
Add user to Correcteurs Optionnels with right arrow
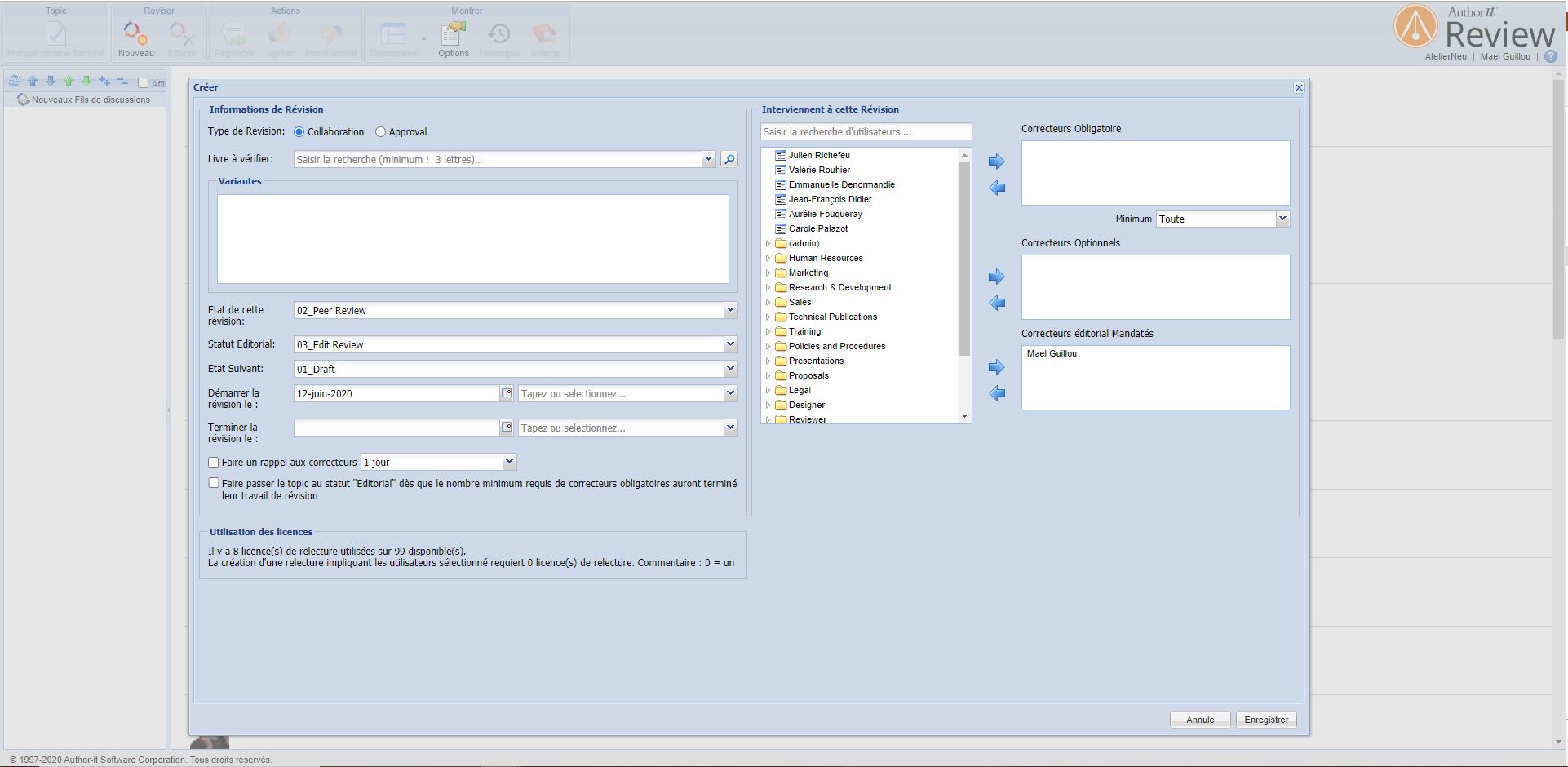click(996, 277)
